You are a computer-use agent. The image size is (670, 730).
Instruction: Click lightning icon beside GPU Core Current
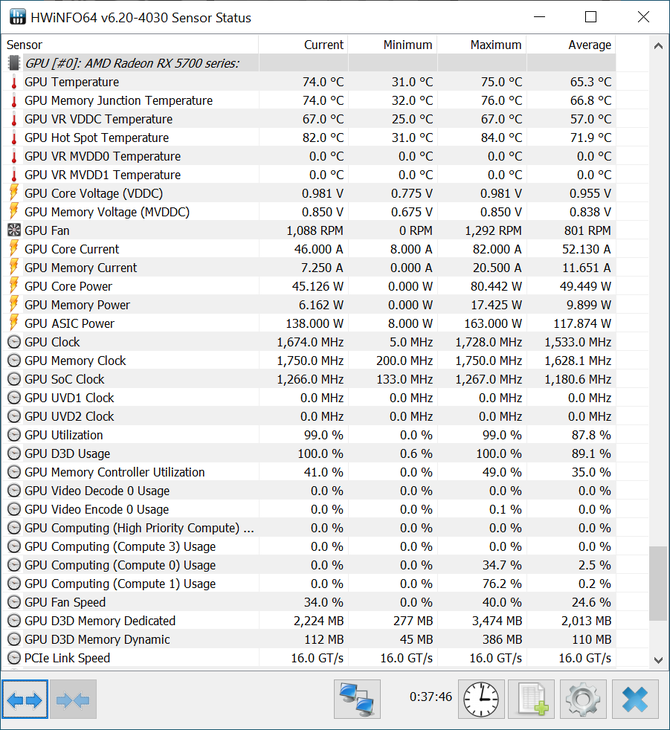pyautogui.click(x=14, y=249)
